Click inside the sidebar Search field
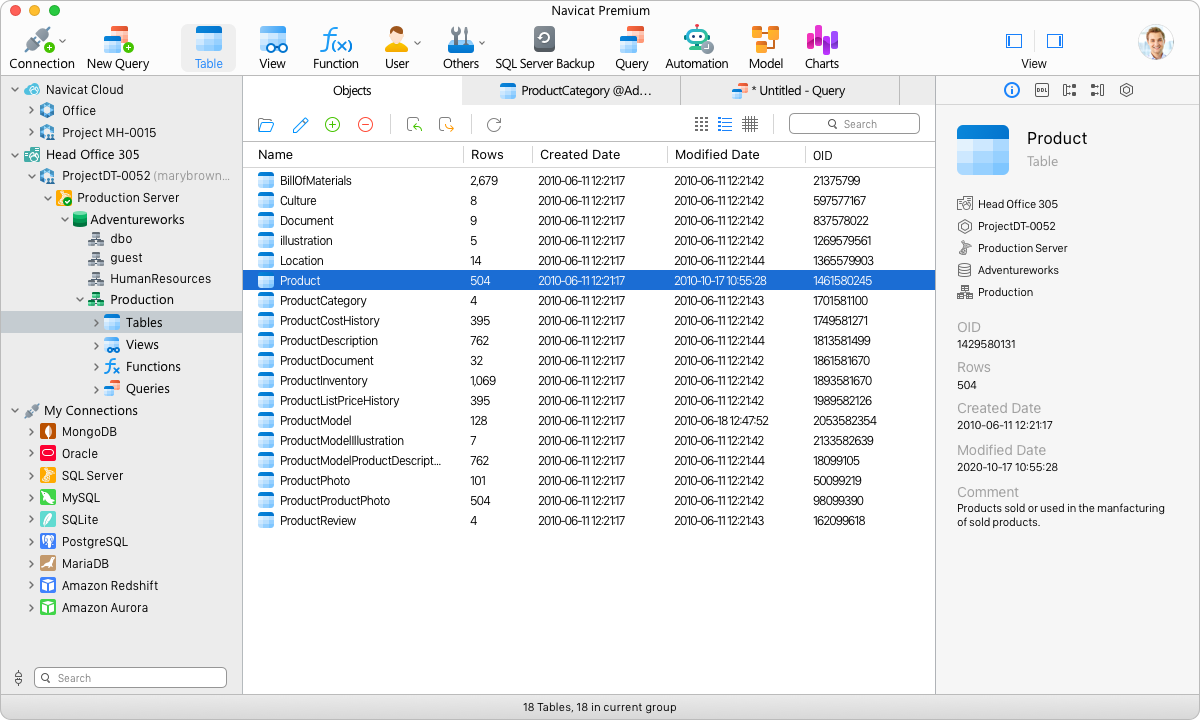 [130, 677]
